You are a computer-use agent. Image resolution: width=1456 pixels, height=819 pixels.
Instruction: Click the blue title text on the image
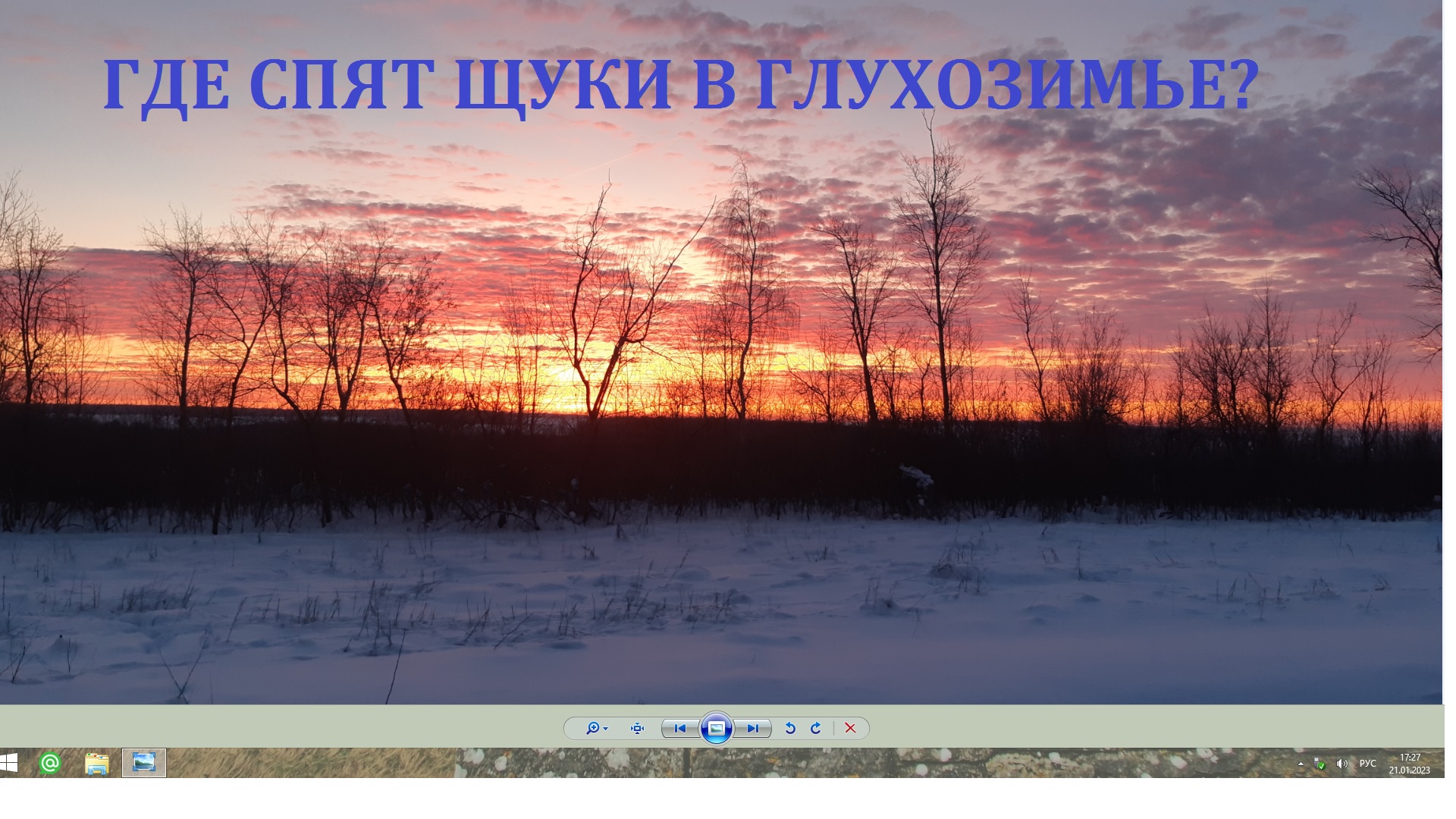[x=680, y=85]
